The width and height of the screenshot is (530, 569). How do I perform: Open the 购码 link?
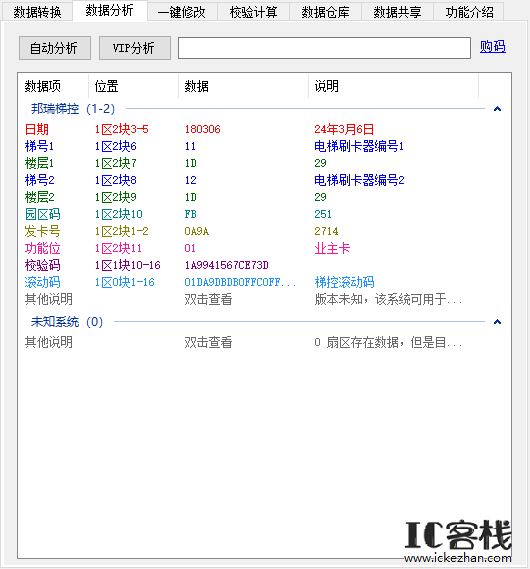click(x=493, y=47)
